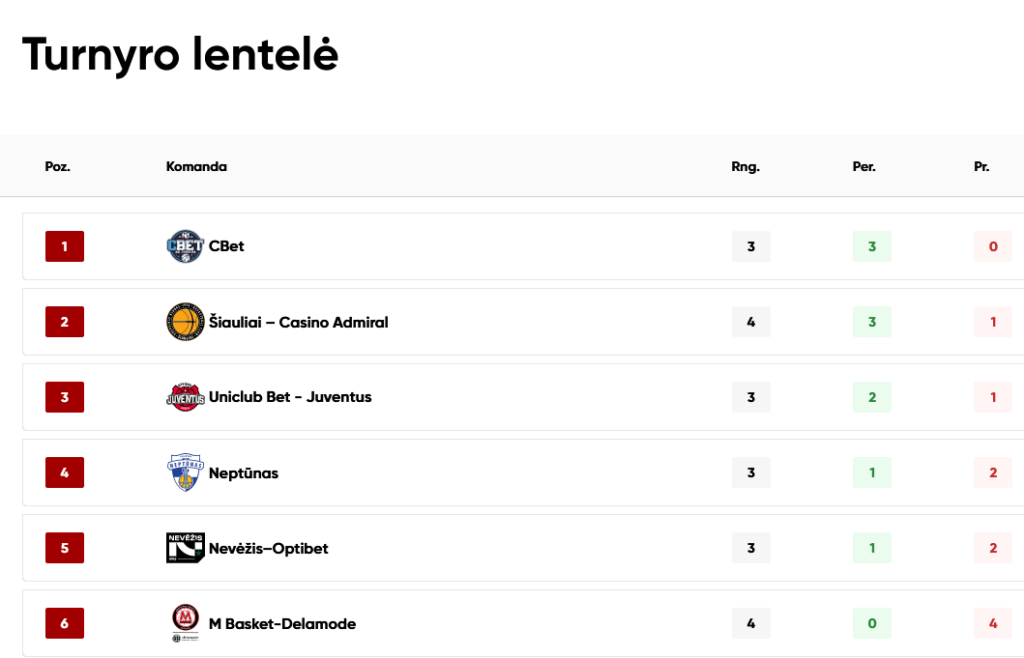Click the Nevėžis-Optibet logo

[x=185, y=548]
